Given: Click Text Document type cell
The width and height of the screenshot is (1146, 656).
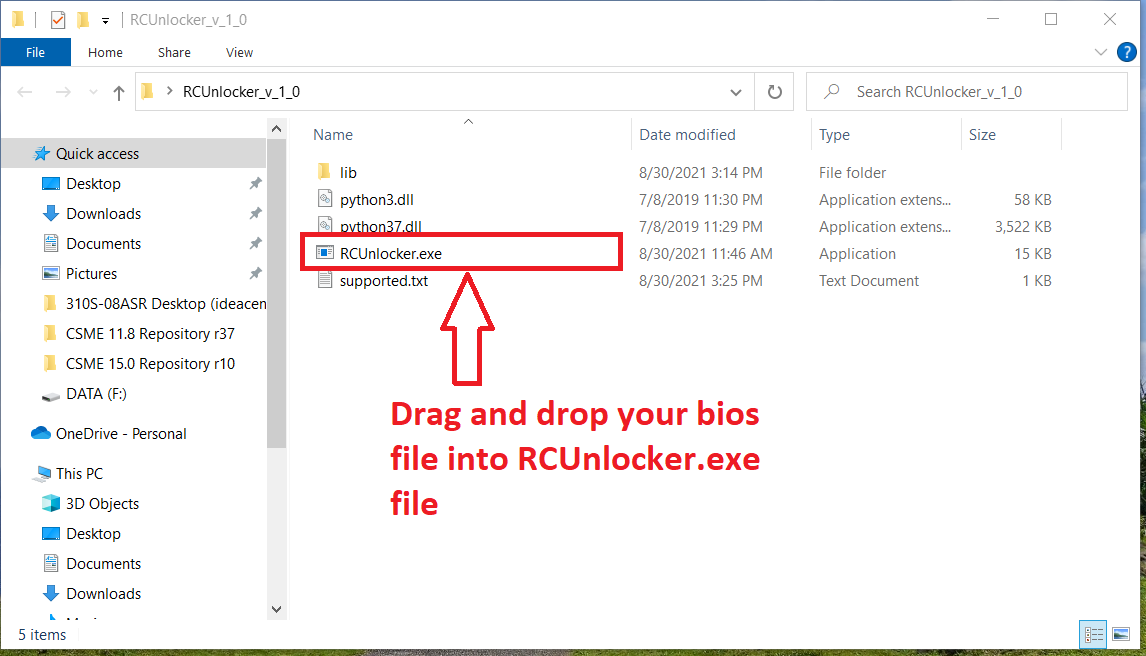Looking at the screenshot, I should (868, 281).
